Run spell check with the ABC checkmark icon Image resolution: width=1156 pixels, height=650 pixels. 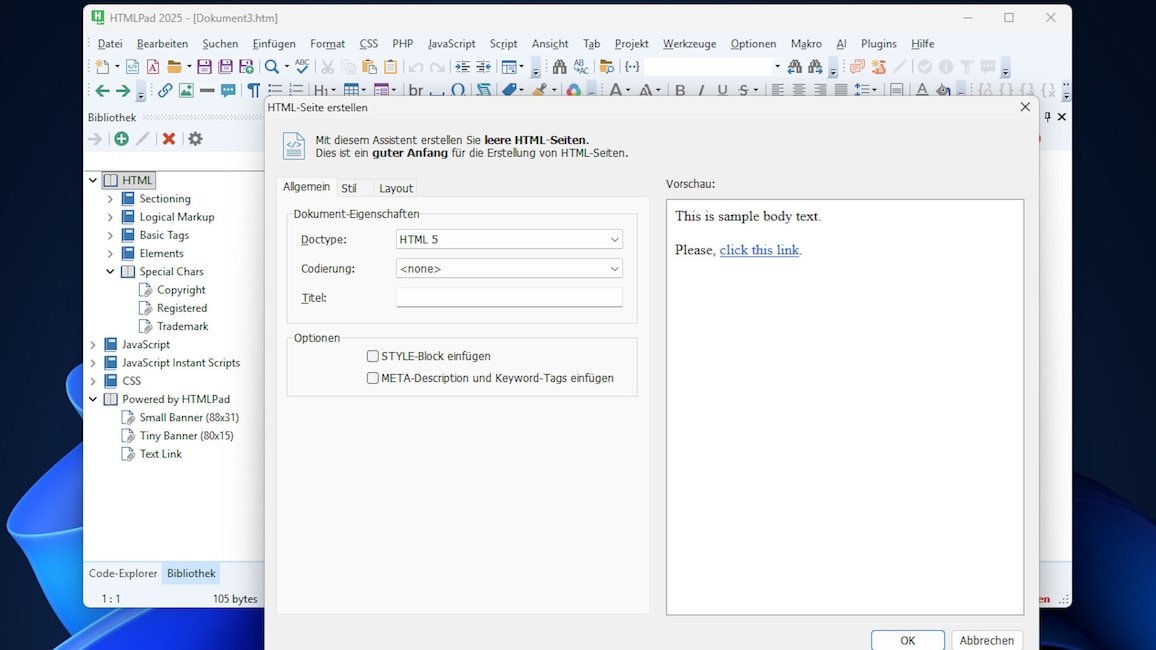coord(302,66)
